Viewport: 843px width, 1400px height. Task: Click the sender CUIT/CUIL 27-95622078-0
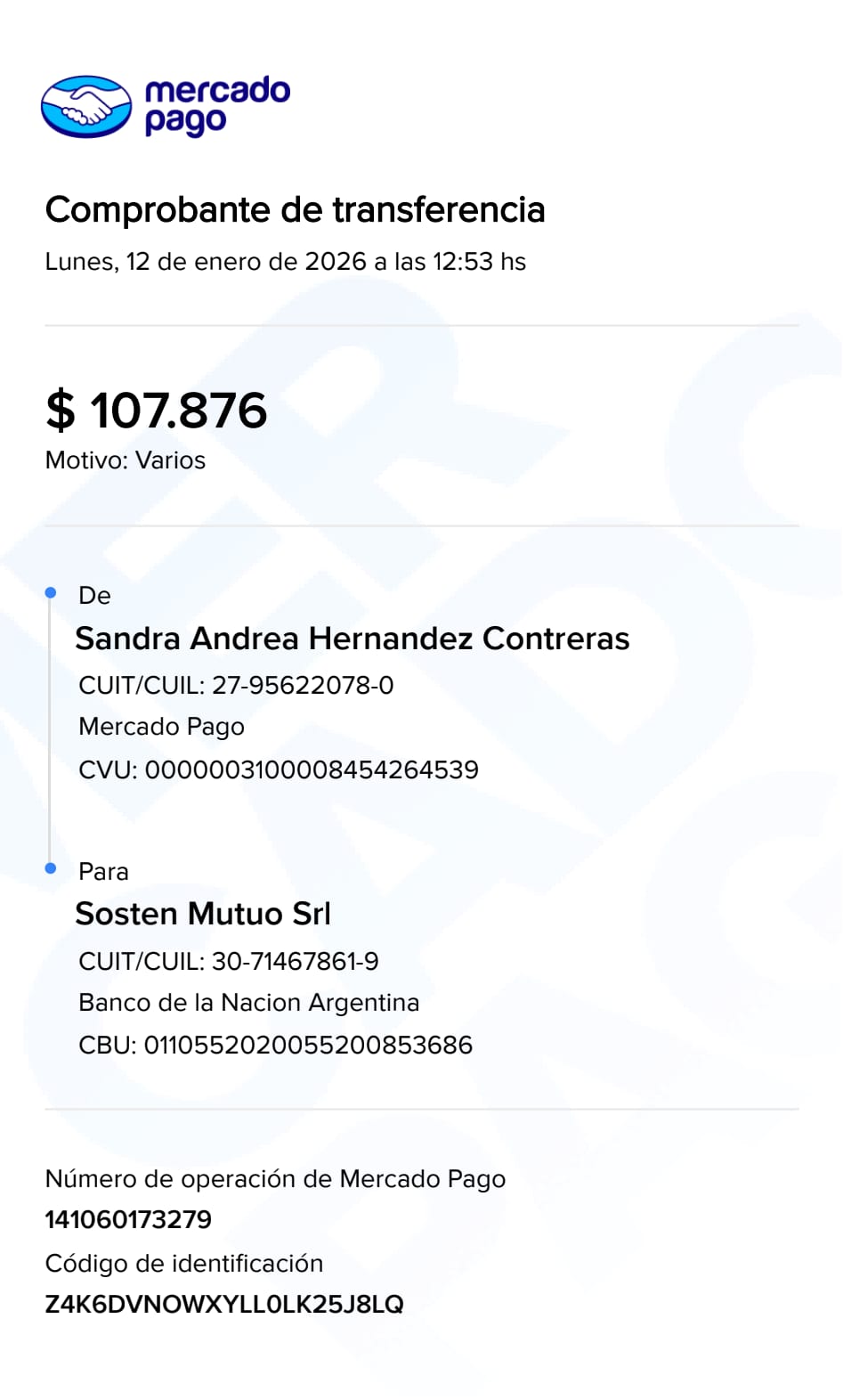[236, 685]
